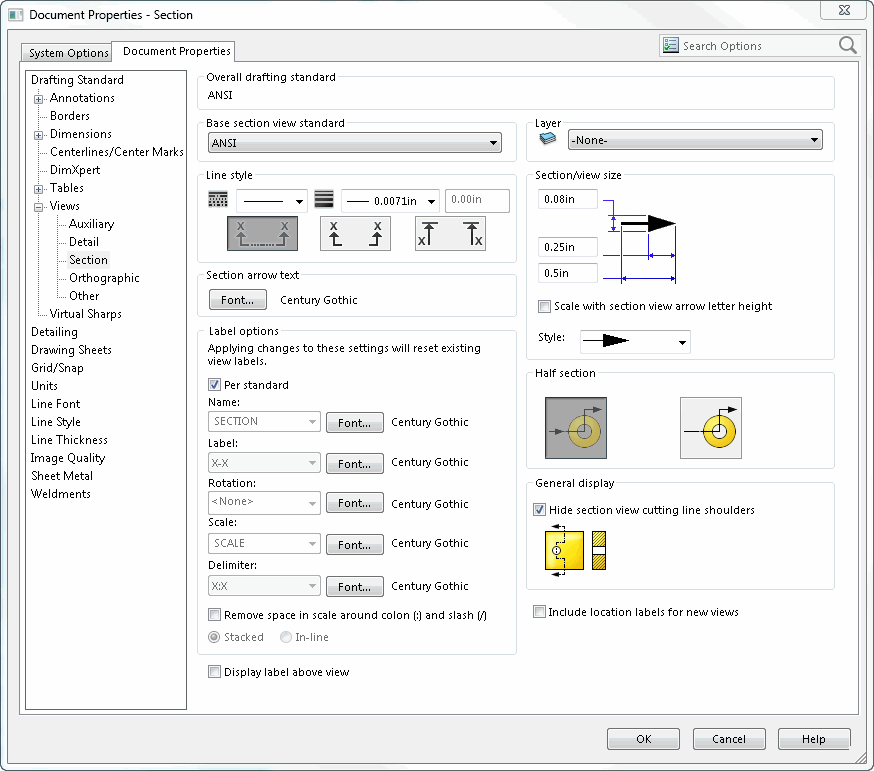Viewport: 874px width, 771px height.
Task: Click the Search Options list icon
Action: click(x=671, y=45)
